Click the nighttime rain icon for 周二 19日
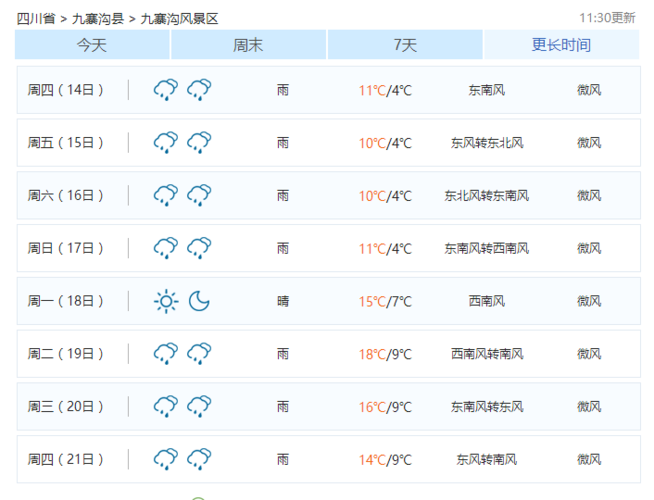Viewport: 654px width, 500px height. point(199,354)
